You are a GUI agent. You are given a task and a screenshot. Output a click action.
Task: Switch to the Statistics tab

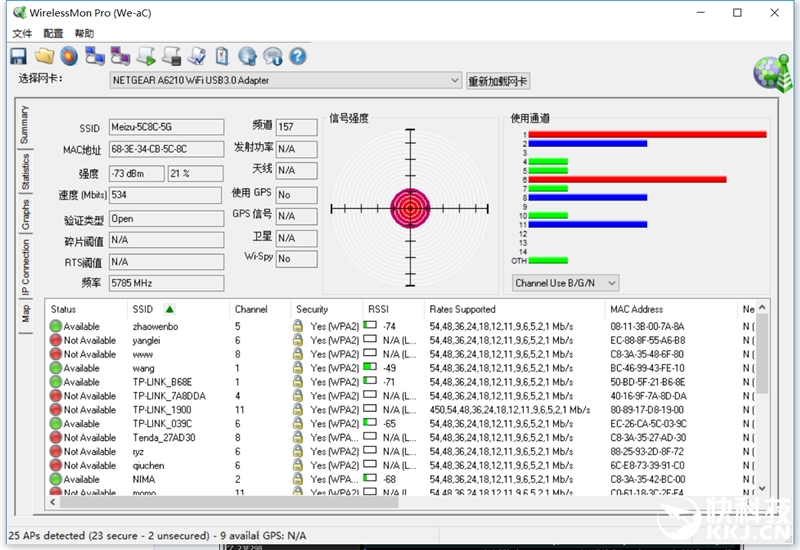(x=25, y=172)
